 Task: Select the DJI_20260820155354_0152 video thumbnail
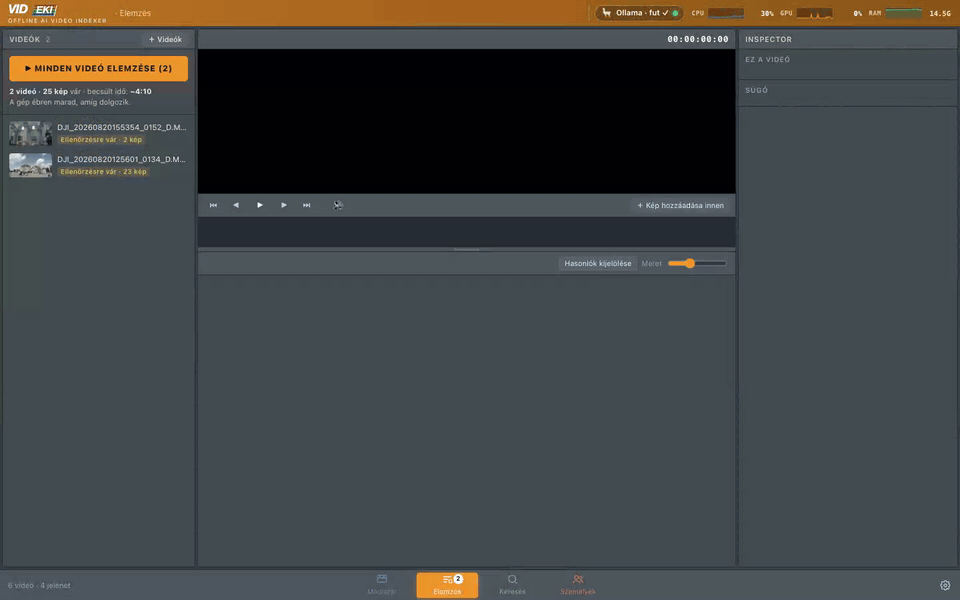(x=31, y=133)
